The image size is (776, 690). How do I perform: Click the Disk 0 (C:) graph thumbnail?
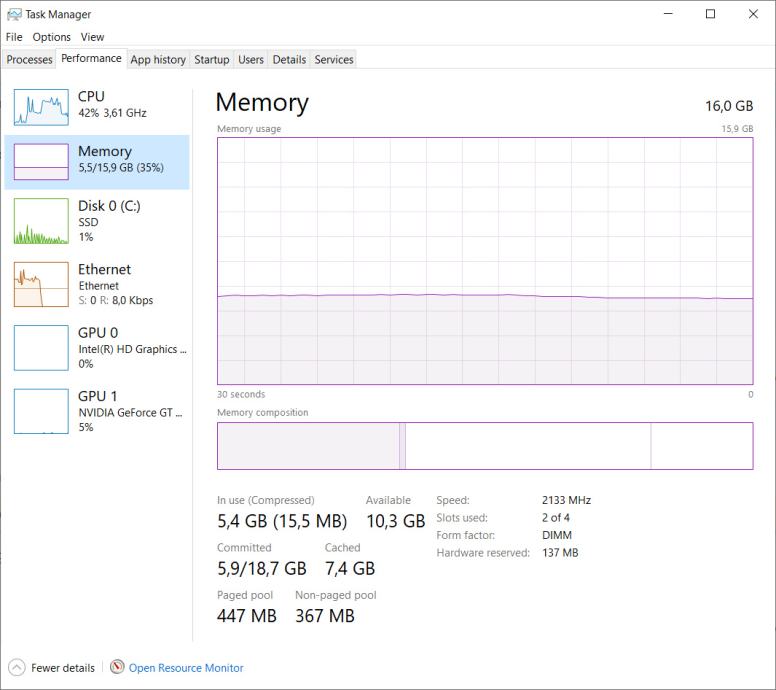[x=40, y=221]
